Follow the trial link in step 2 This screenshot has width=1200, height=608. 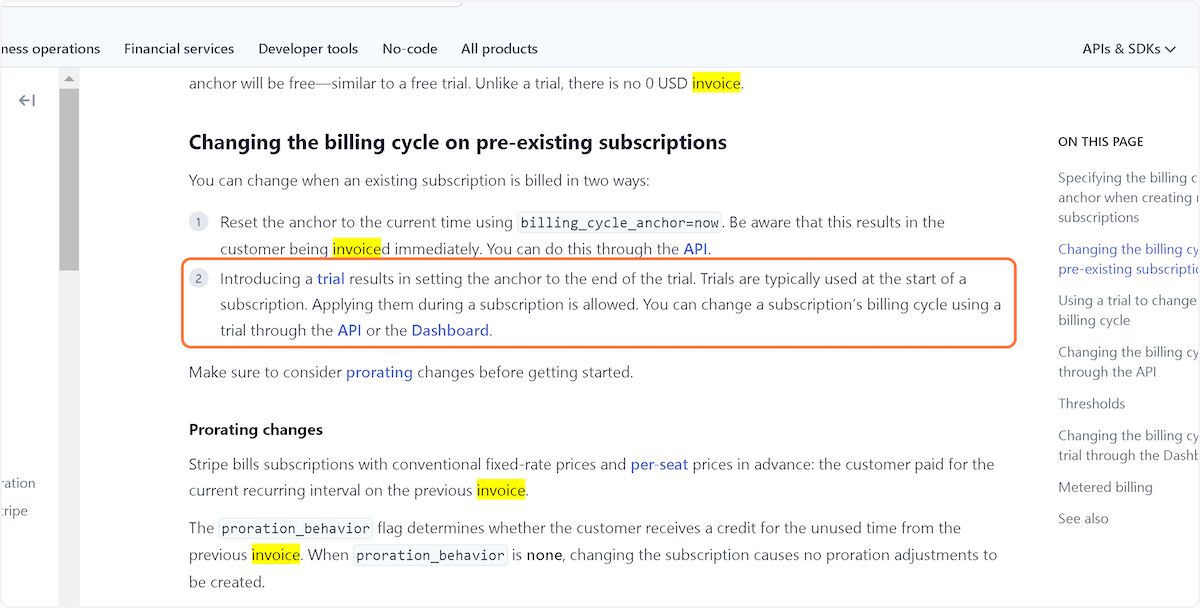(x=331, y=278)
